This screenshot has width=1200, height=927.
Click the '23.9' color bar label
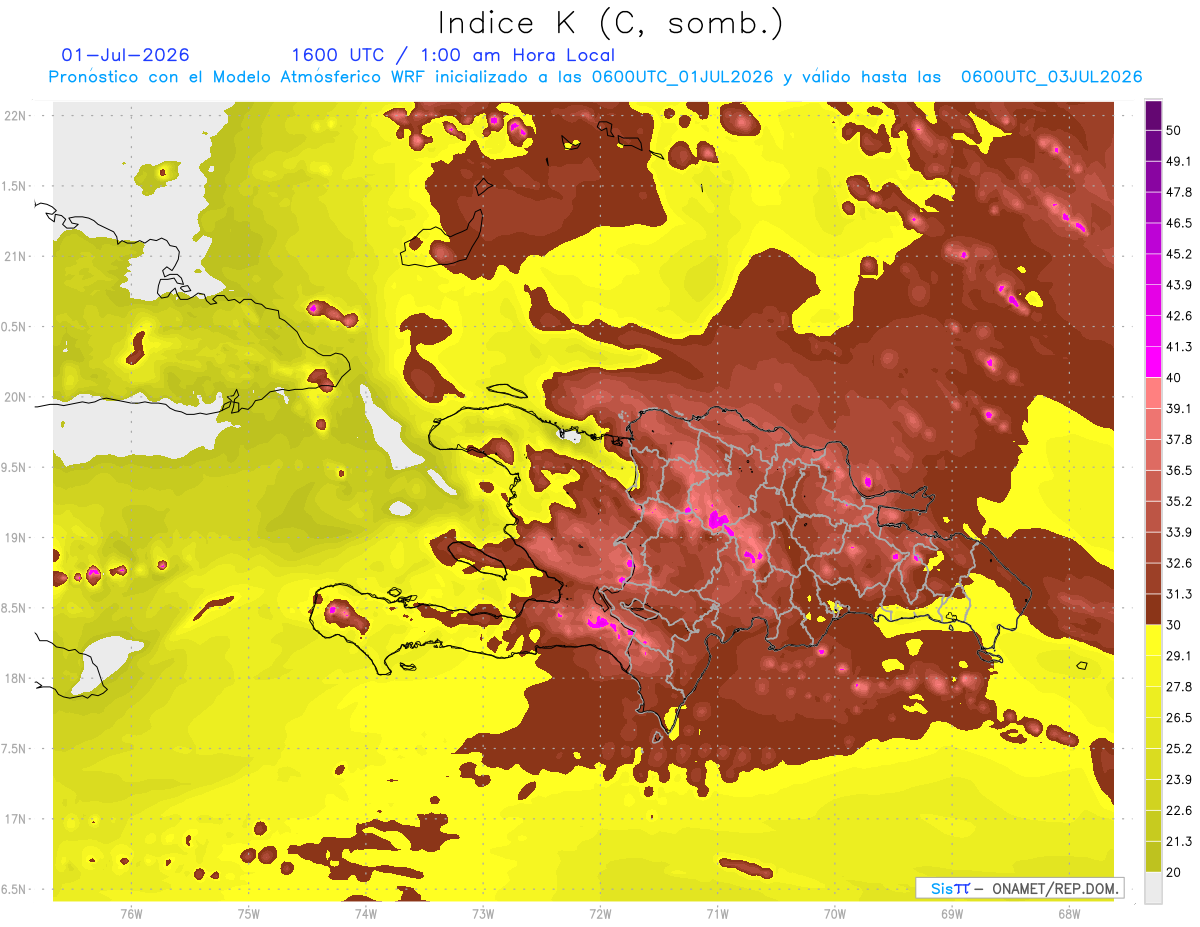pyautogui.click(x=1179, y=780)
